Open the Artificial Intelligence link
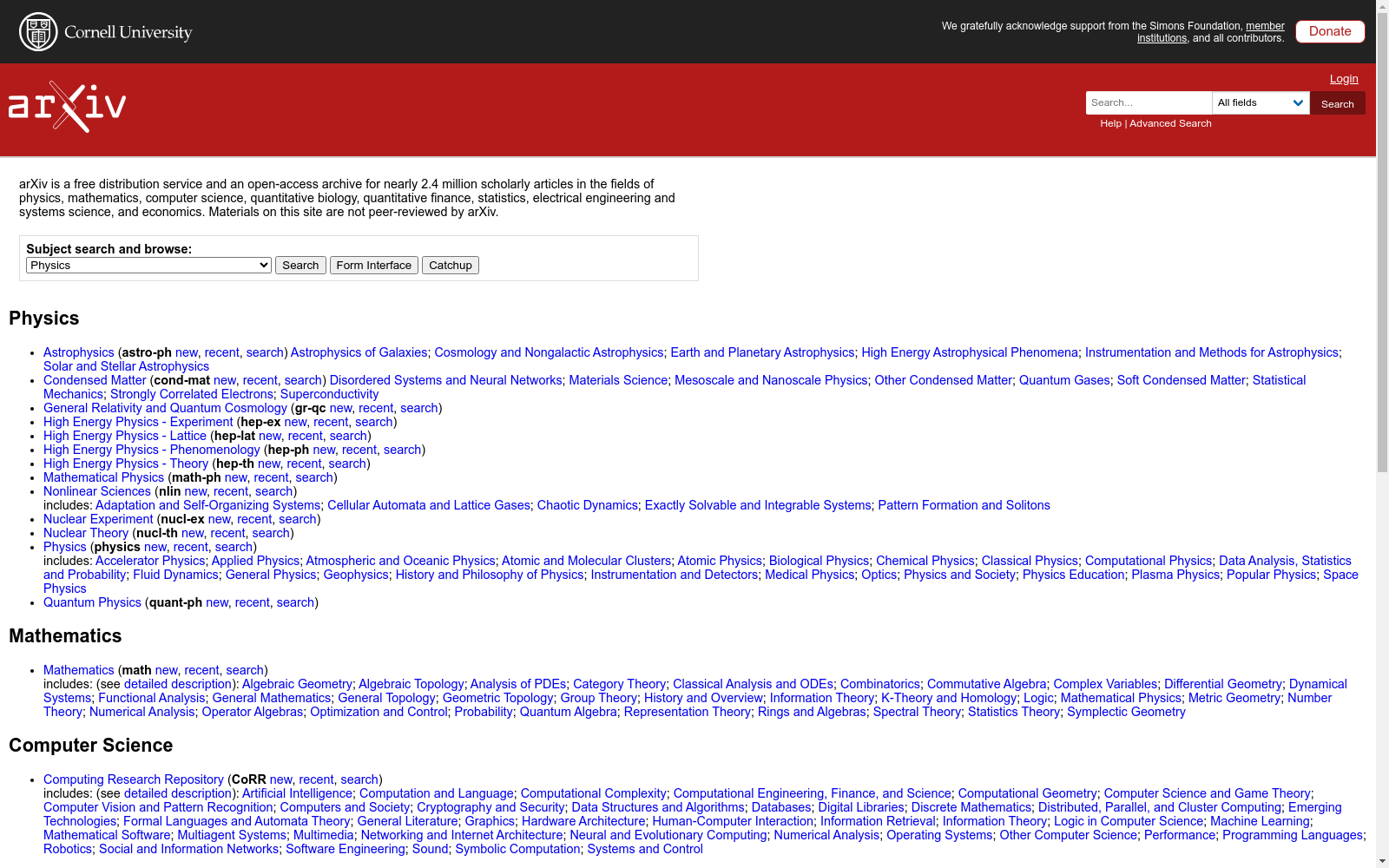1389x868 pixels. click(297, 793)
